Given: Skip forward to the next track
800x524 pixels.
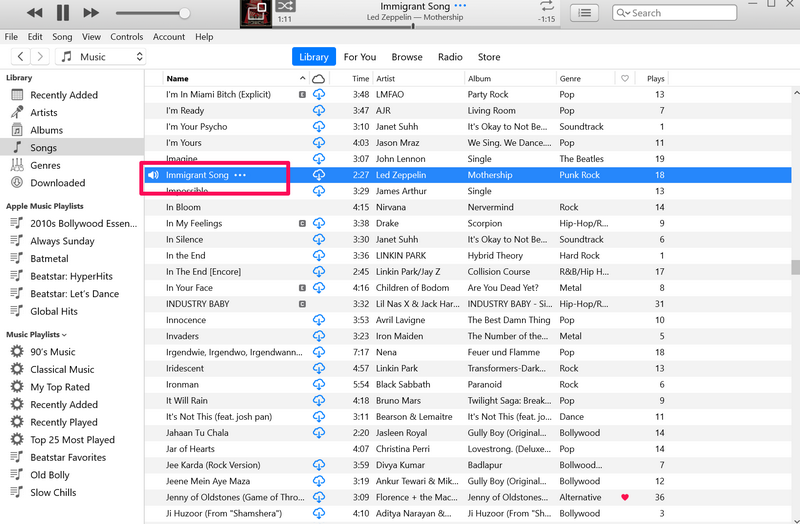Looking at the screenshot, I should point(91,13).
